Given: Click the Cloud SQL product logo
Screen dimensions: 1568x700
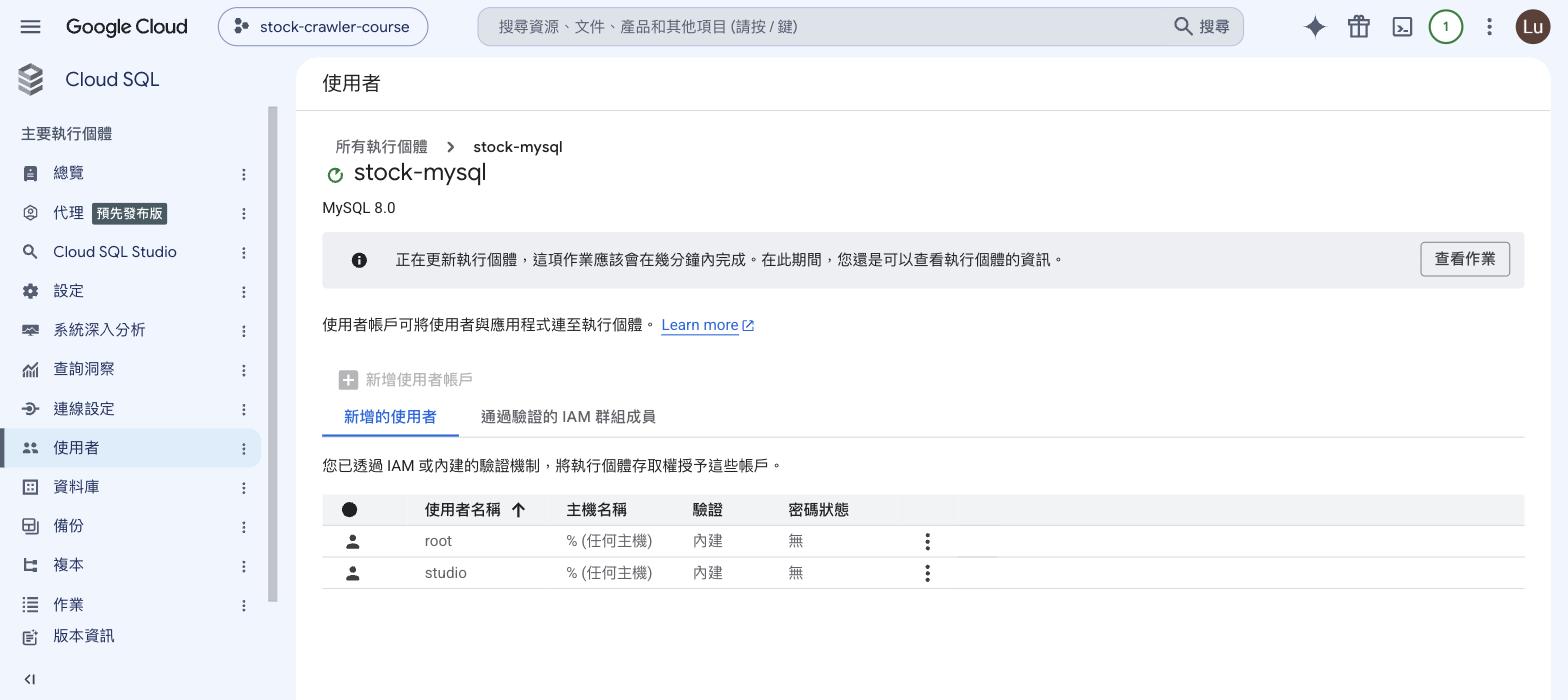Looking at the screenshot, I should coord(31,80).
